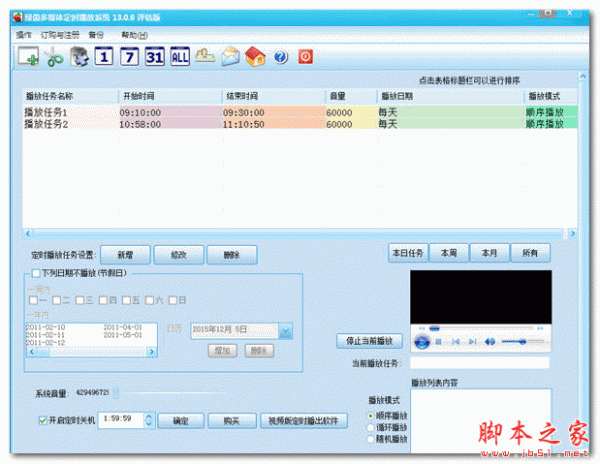Click the task table horizontal scrollbar right arrow

572,233
